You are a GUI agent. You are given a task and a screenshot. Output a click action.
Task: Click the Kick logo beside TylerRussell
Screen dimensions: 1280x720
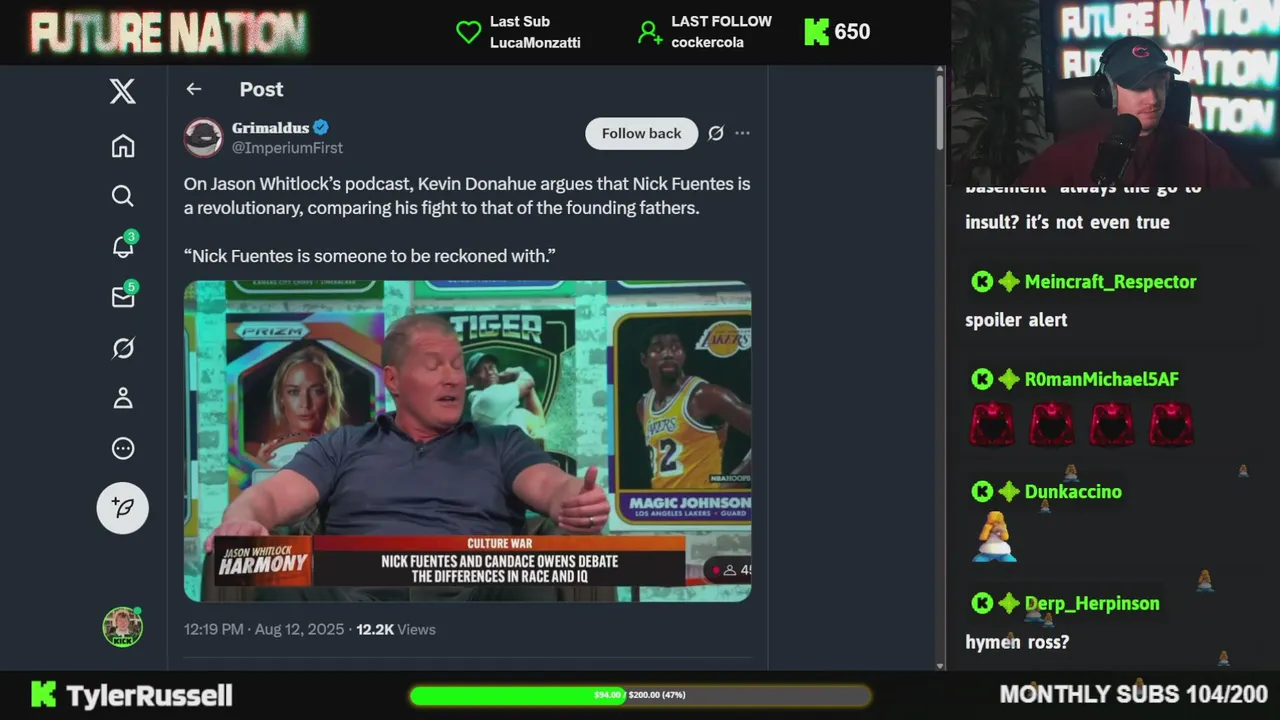(x=43, y=694)
